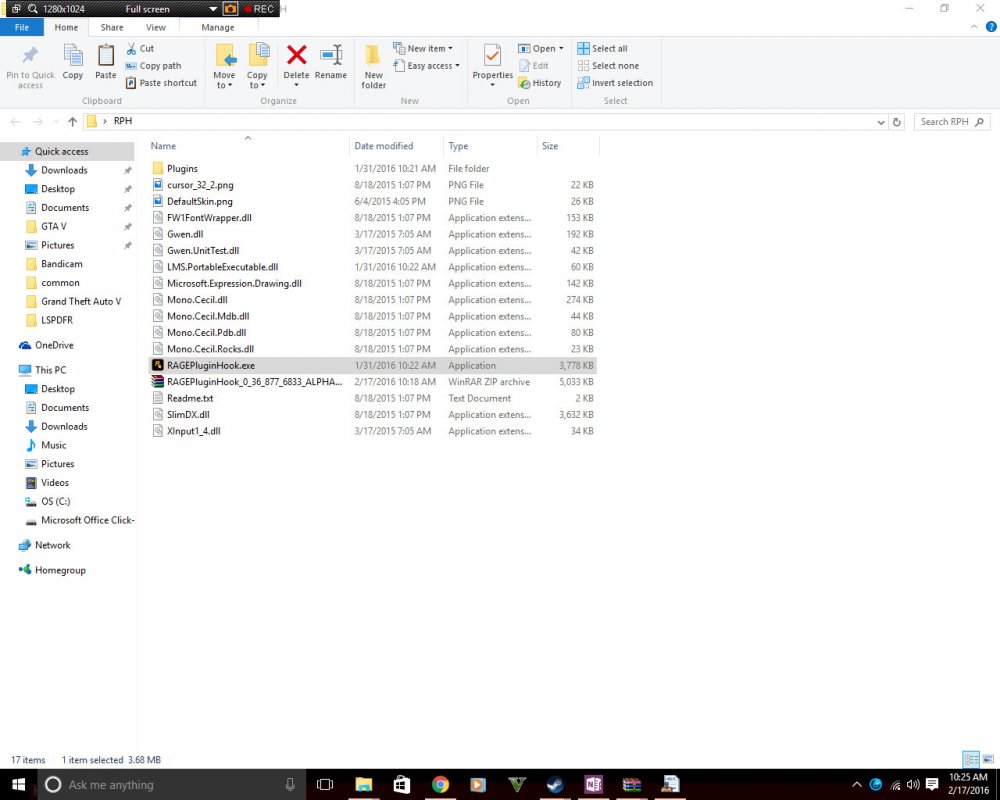Click Edit in Open group
Image resolution: width=1000 pixels, height=800 pixels.
point(534,66)
